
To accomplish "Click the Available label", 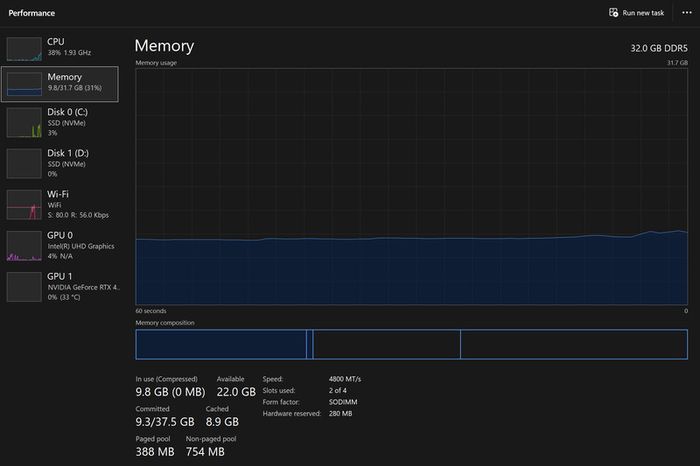I will pos(230,379).
